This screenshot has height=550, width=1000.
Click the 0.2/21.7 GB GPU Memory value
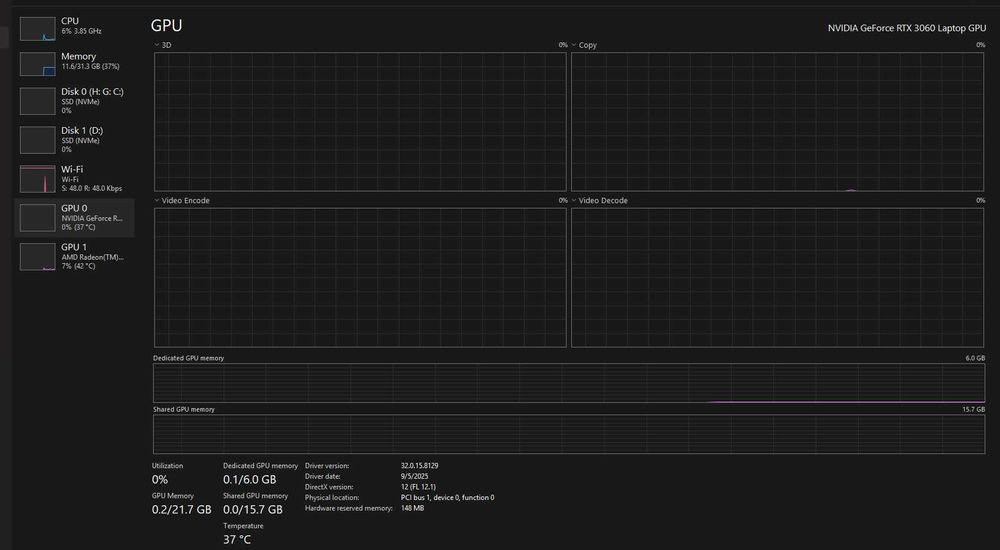tap(181, 509)
